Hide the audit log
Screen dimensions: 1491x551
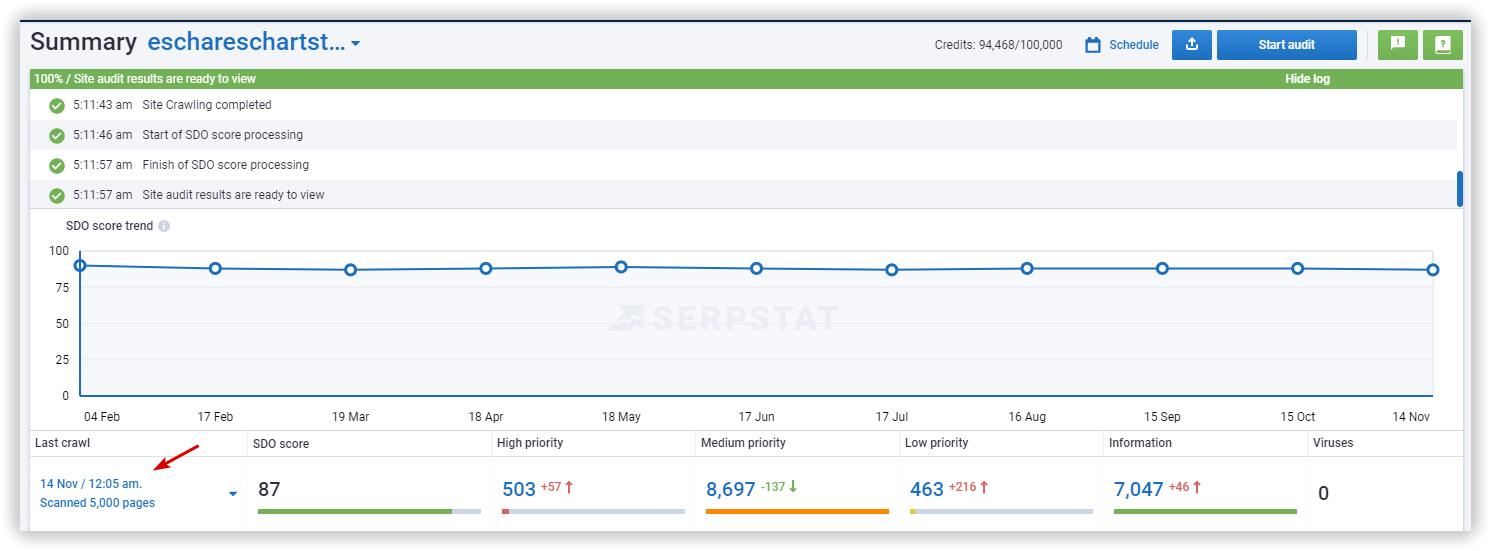[x=1307, y=79]
